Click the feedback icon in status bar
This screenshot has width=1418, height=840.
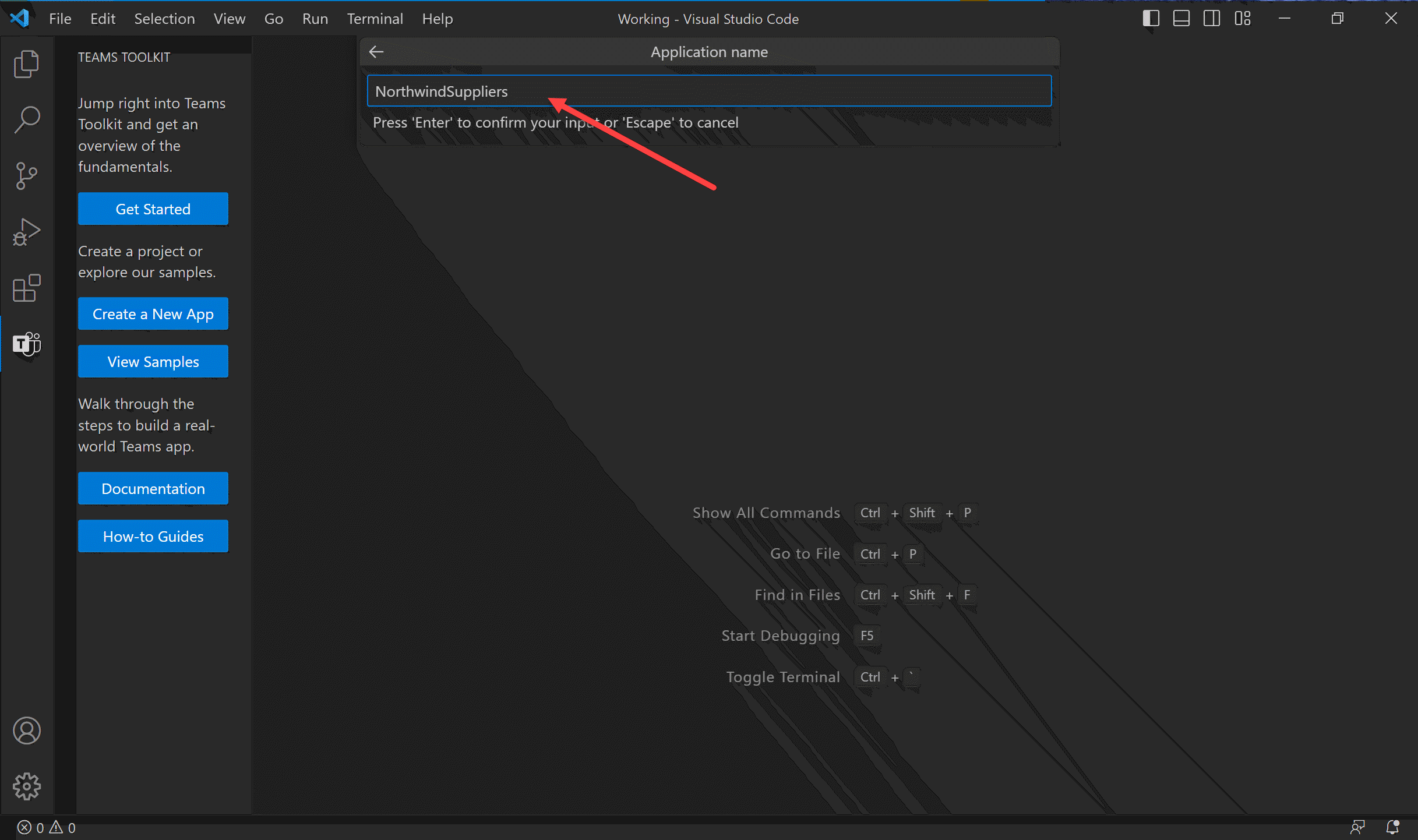[x=1357, y=828]
